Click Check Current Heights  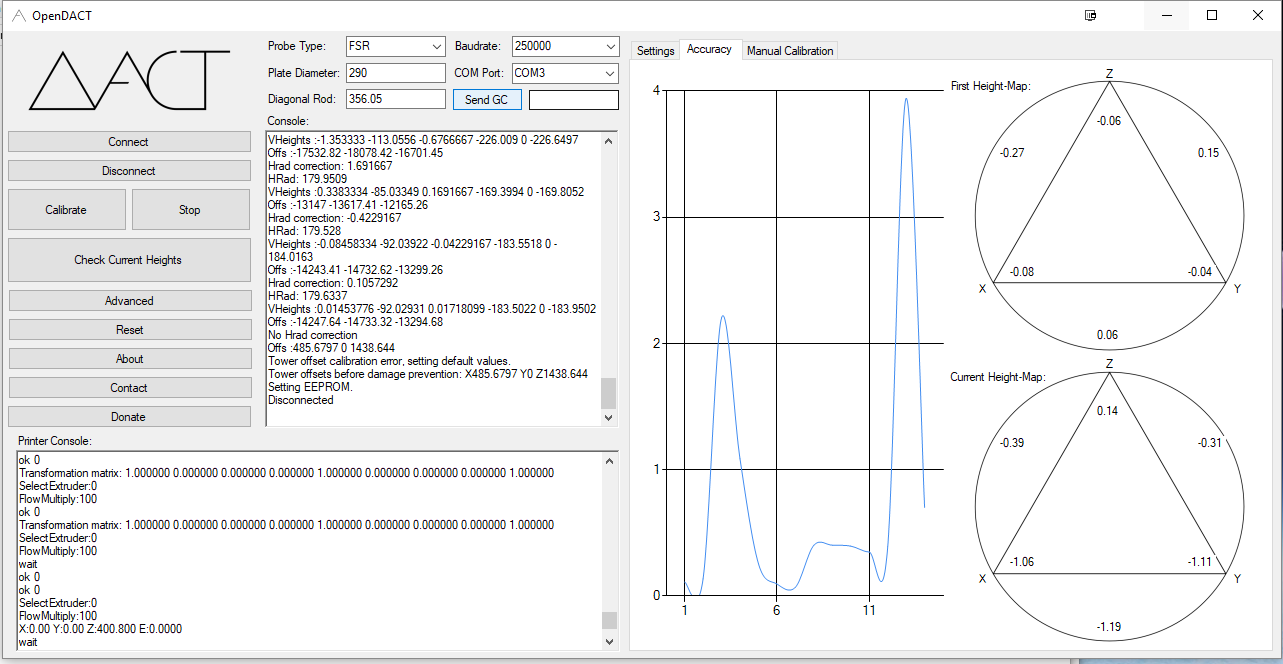point(129,260)
